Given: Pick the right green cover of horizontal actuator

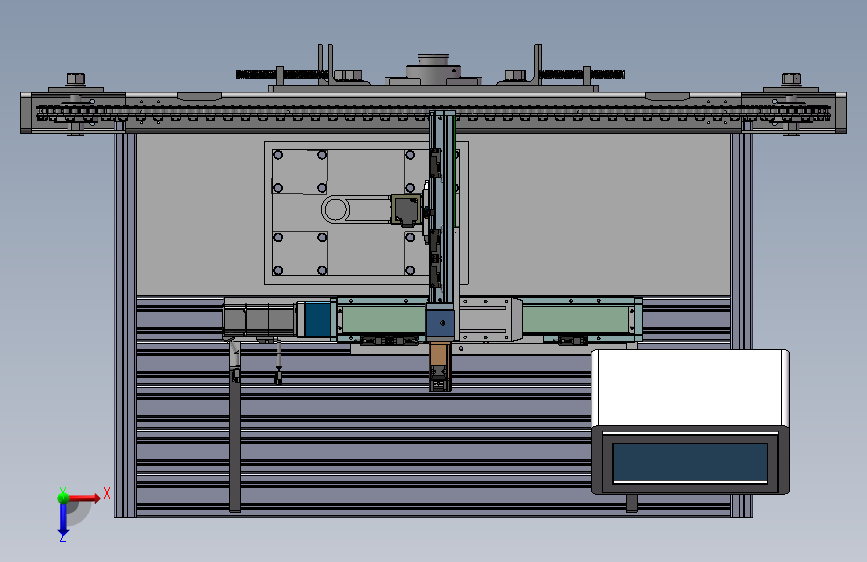Looking at the screenshot, I should pos(576,319).
